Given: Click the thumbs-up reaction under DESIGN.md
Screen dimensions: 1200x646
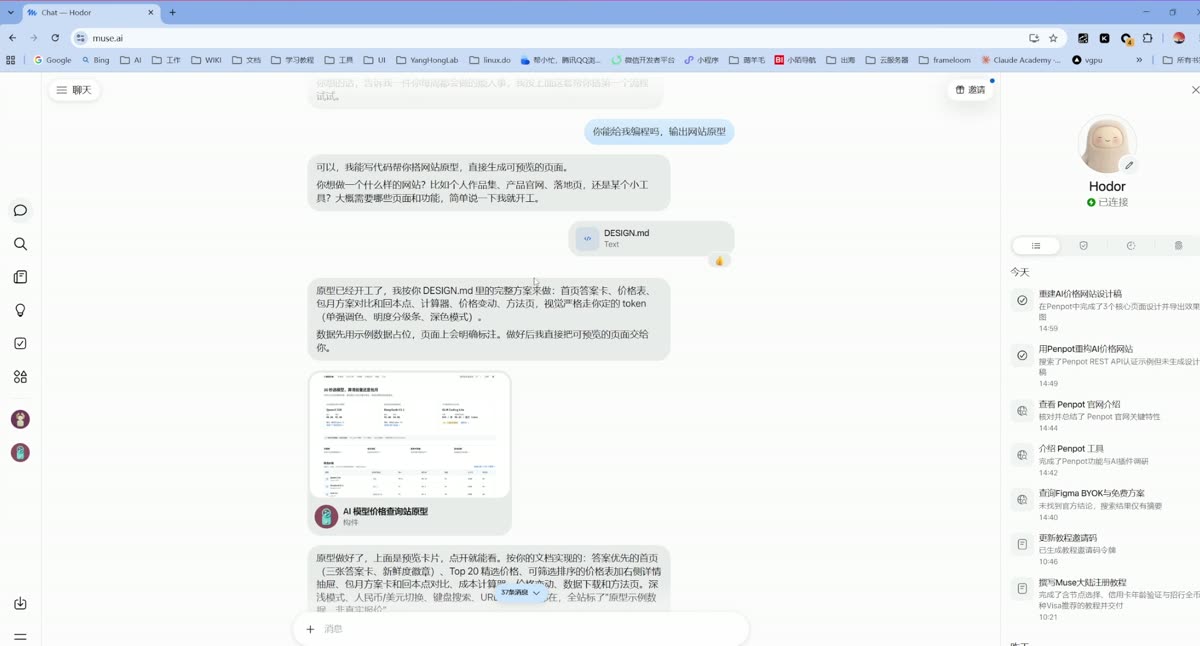Looking at the screenshot, I should pyautogui.click(x=719, y=261).
